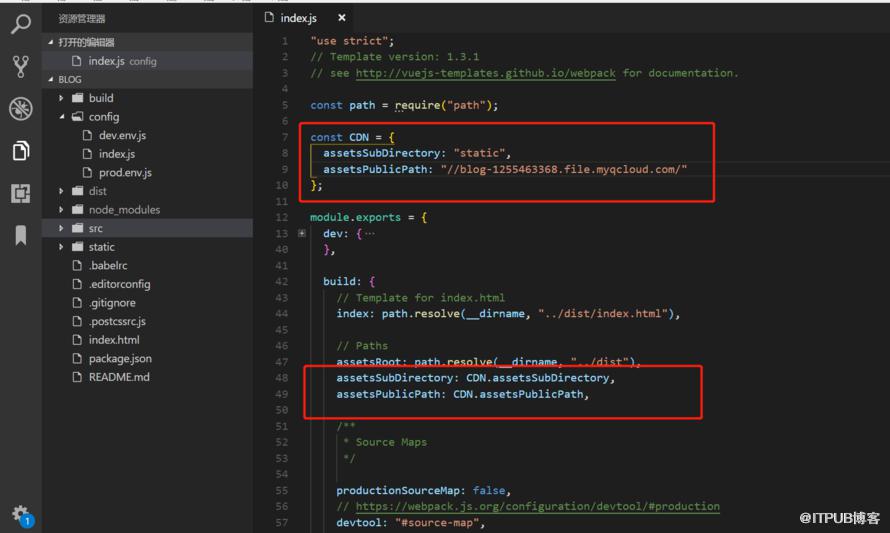890x533 pixels.
Task: Expand the static folder
Action: [x=61, y=247]
